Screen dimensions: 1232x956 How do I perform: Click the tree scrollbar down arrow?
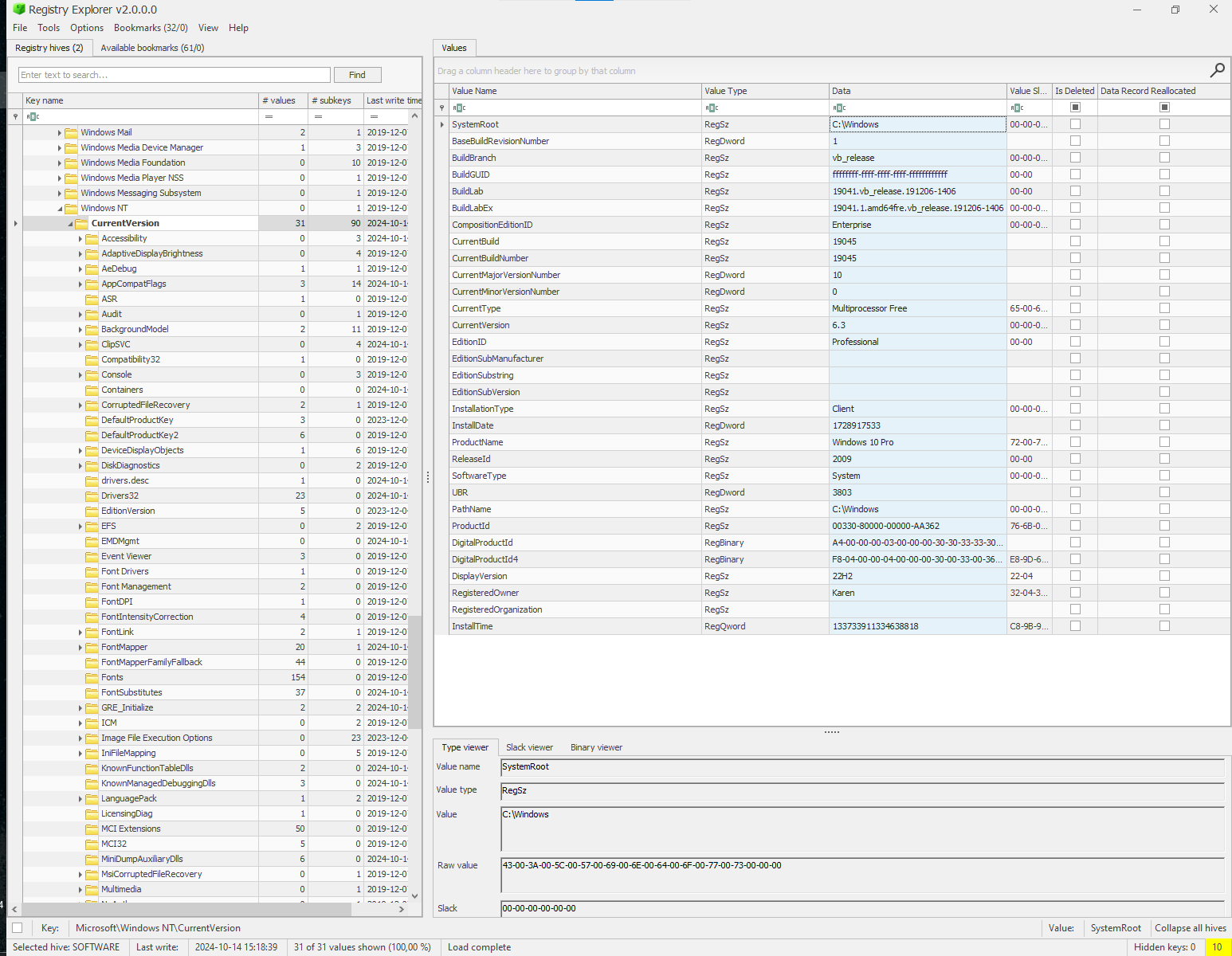[x=414, y=896]
